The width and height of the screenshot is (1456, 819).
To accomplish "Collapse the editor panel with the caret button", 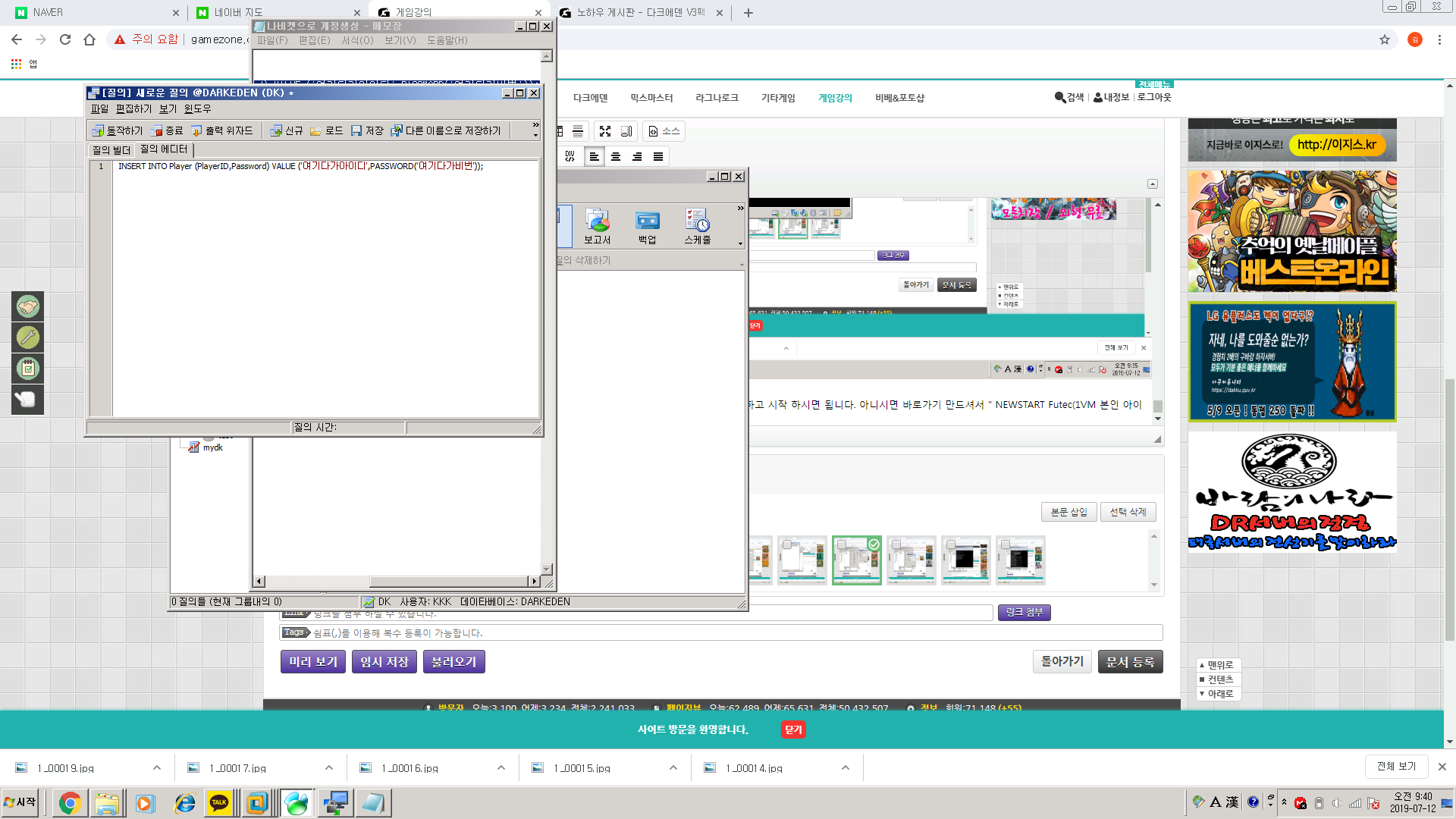I will point(1153,184).
